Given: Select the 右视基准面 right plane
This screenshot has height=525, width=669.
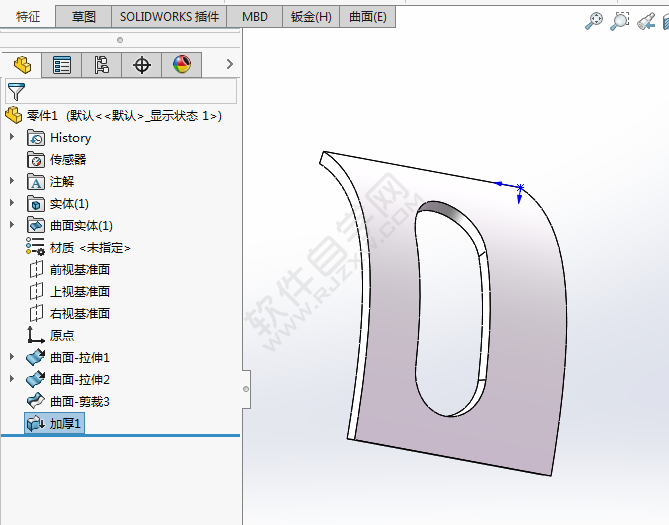Looking at the screenshot, I should click(80, 314).
